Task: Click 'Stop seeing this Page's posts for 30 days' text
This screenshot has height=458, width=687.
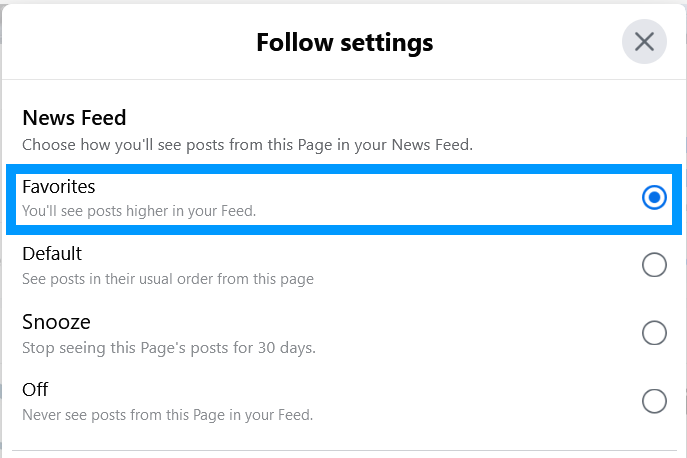Action: 169,348
